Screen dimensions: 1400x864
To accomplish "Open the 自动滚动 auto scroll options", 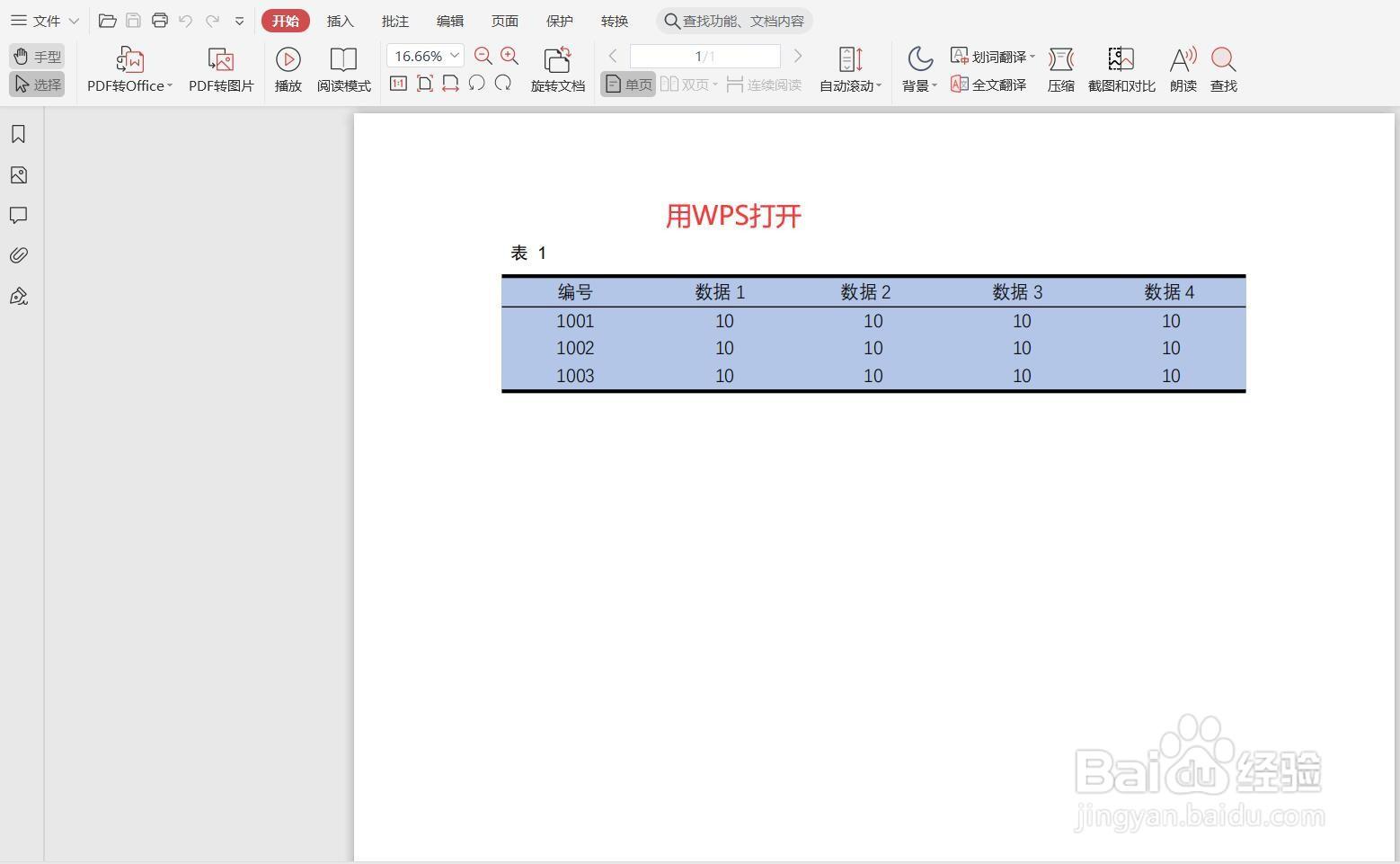I will (x=850, y=70).
